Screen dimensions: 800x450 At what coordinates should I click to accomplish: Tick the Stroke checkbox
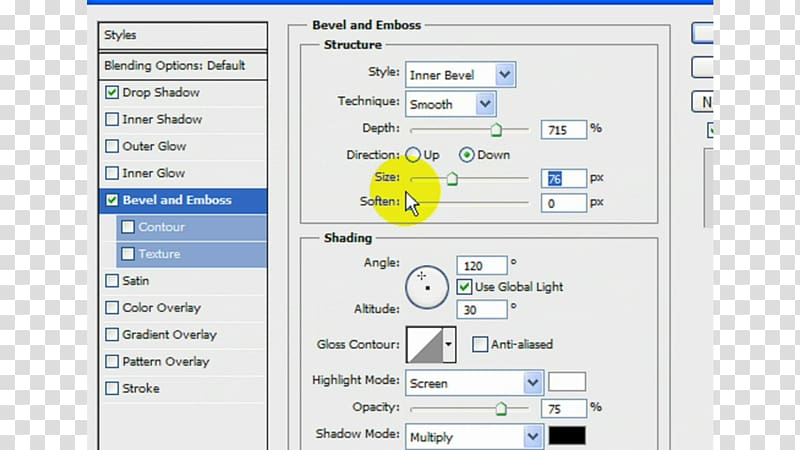(112, 389)
